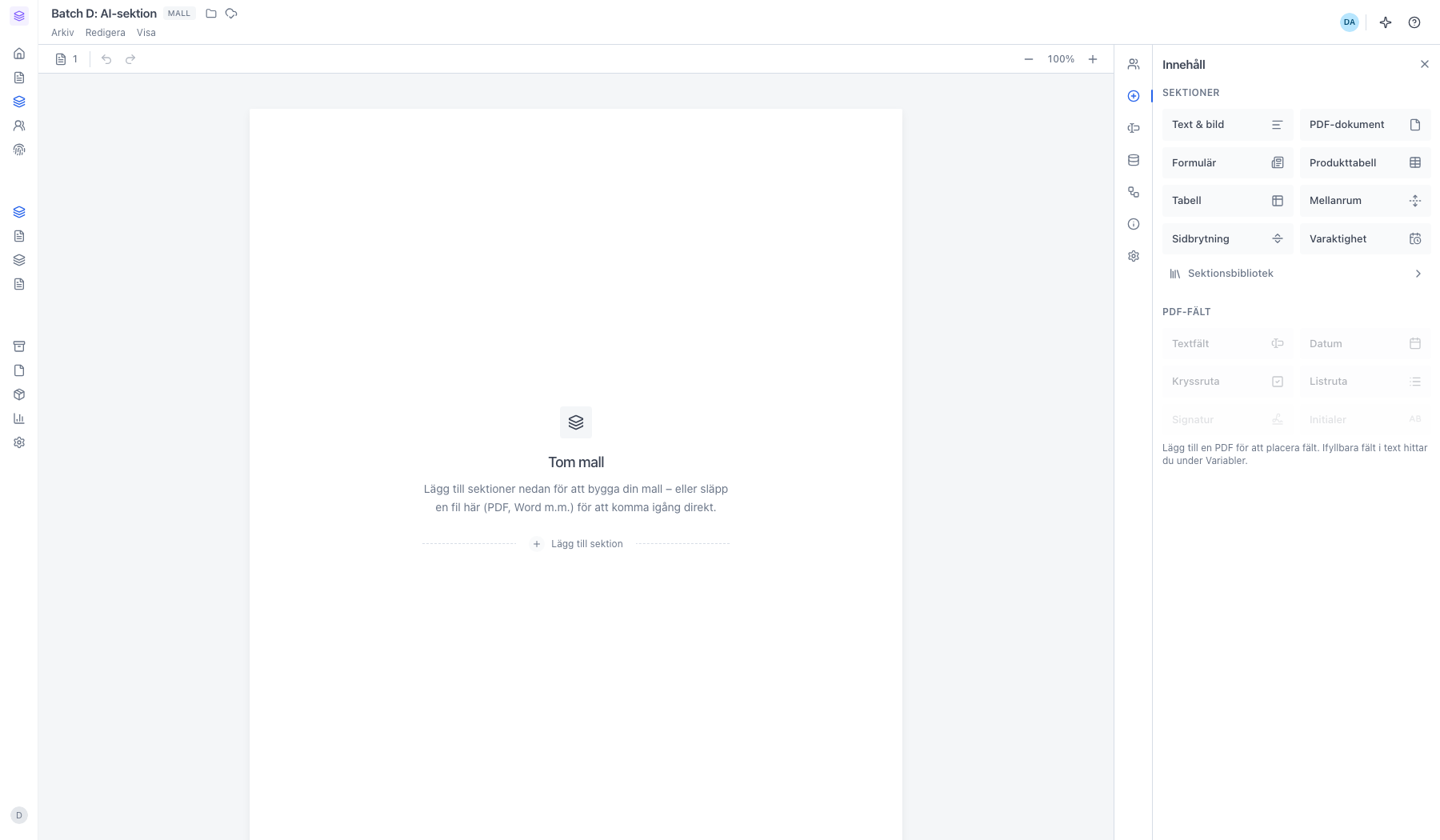Open the recipients people icon in panel rail
Screen dimensions: 1440x840
coord(1134,64)
